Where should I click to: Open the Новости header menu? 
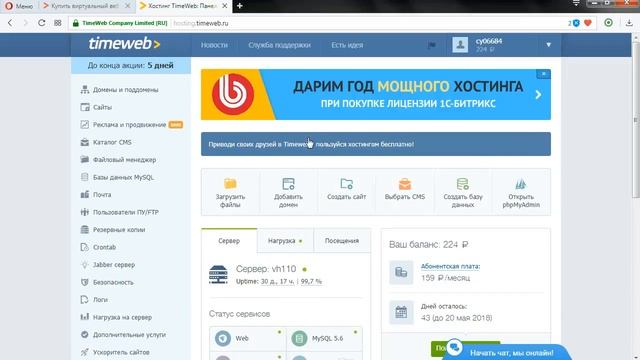(214, 45)
